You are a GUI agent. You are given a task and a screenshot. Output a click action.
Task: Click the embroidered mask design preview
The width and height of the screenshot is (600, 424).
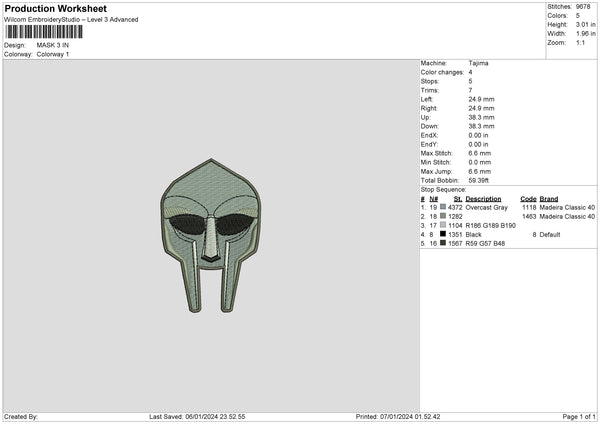tap(211, 236)
